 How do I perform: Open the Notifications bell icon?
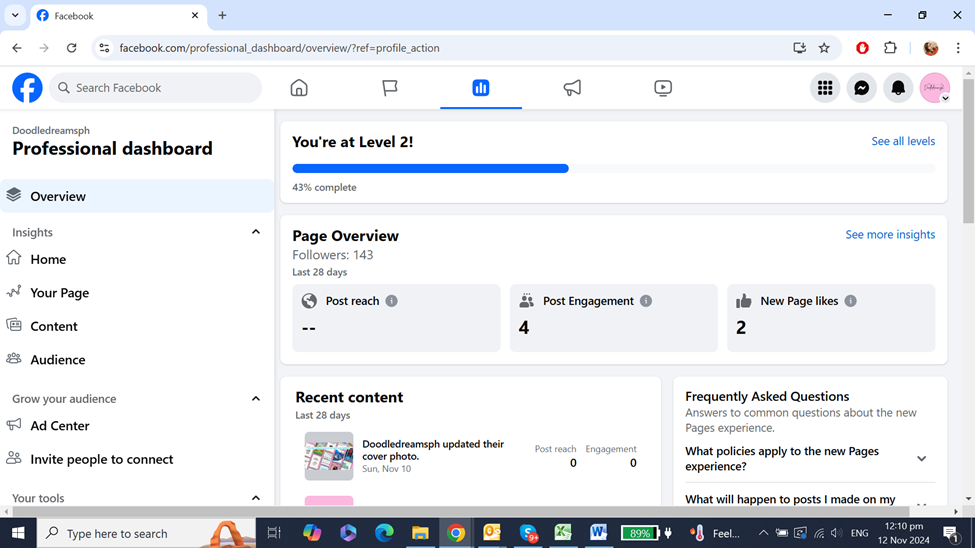coord(898,88)
